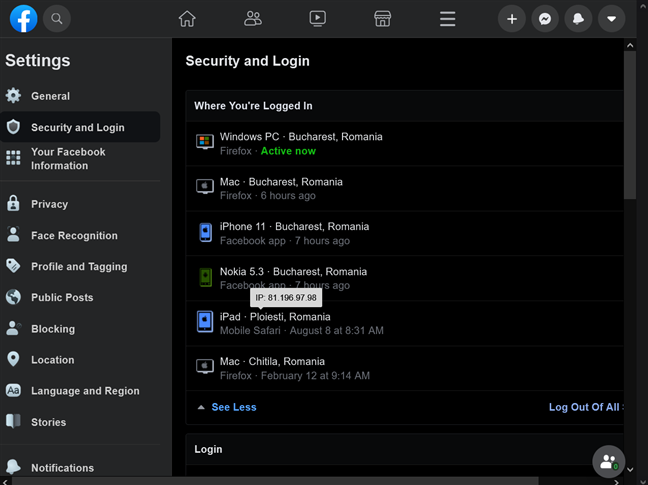Click the Blocking person icon
The image size is (648, 485).
point(14,328)
